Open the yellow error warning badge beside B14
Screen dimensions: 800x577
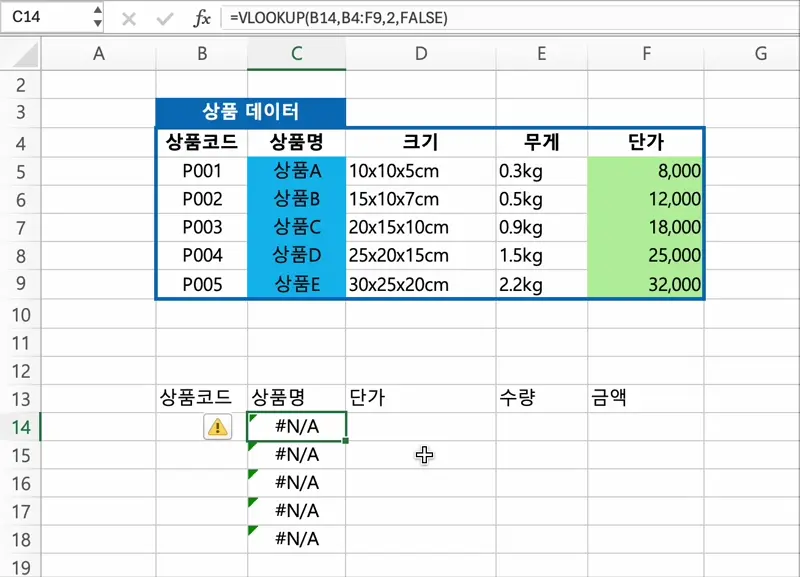[x=217, y=425]
